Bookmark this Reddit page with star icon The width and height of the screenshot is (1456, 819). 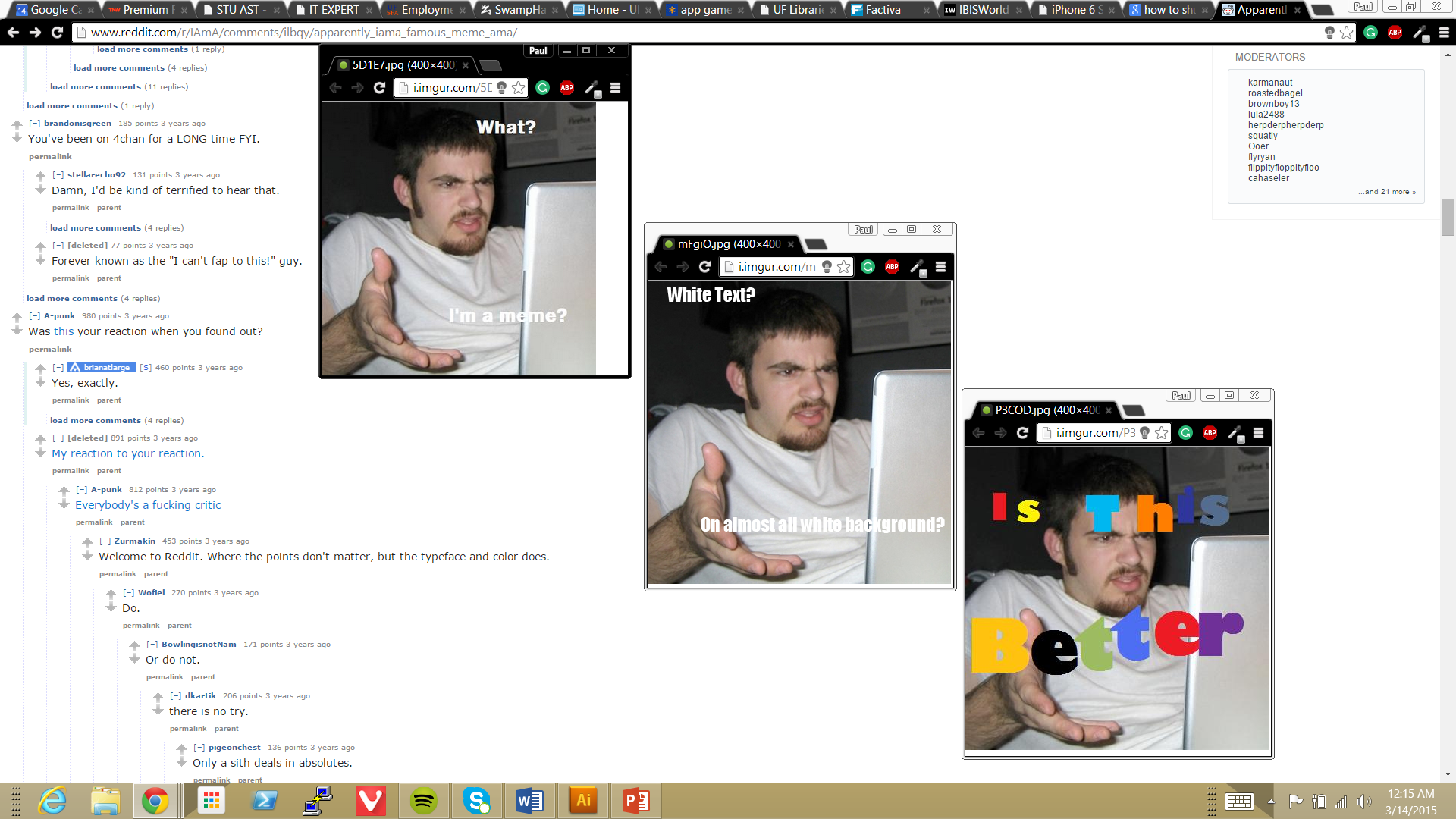click(1347, 33)
